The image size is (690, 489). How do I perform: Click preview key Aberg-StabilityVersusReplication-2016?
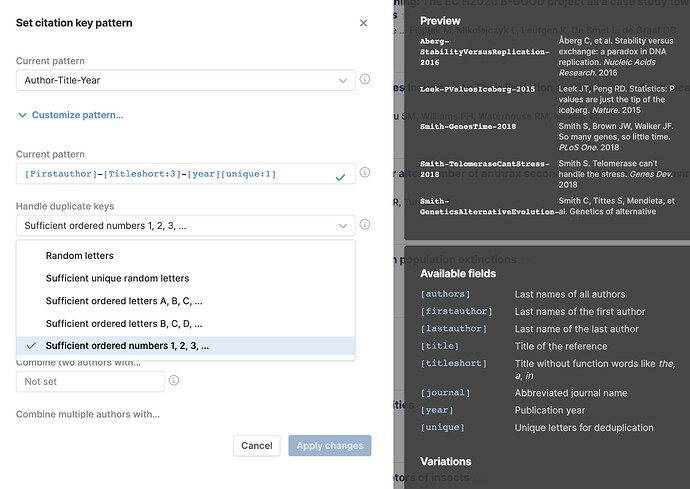click(484, 52)
